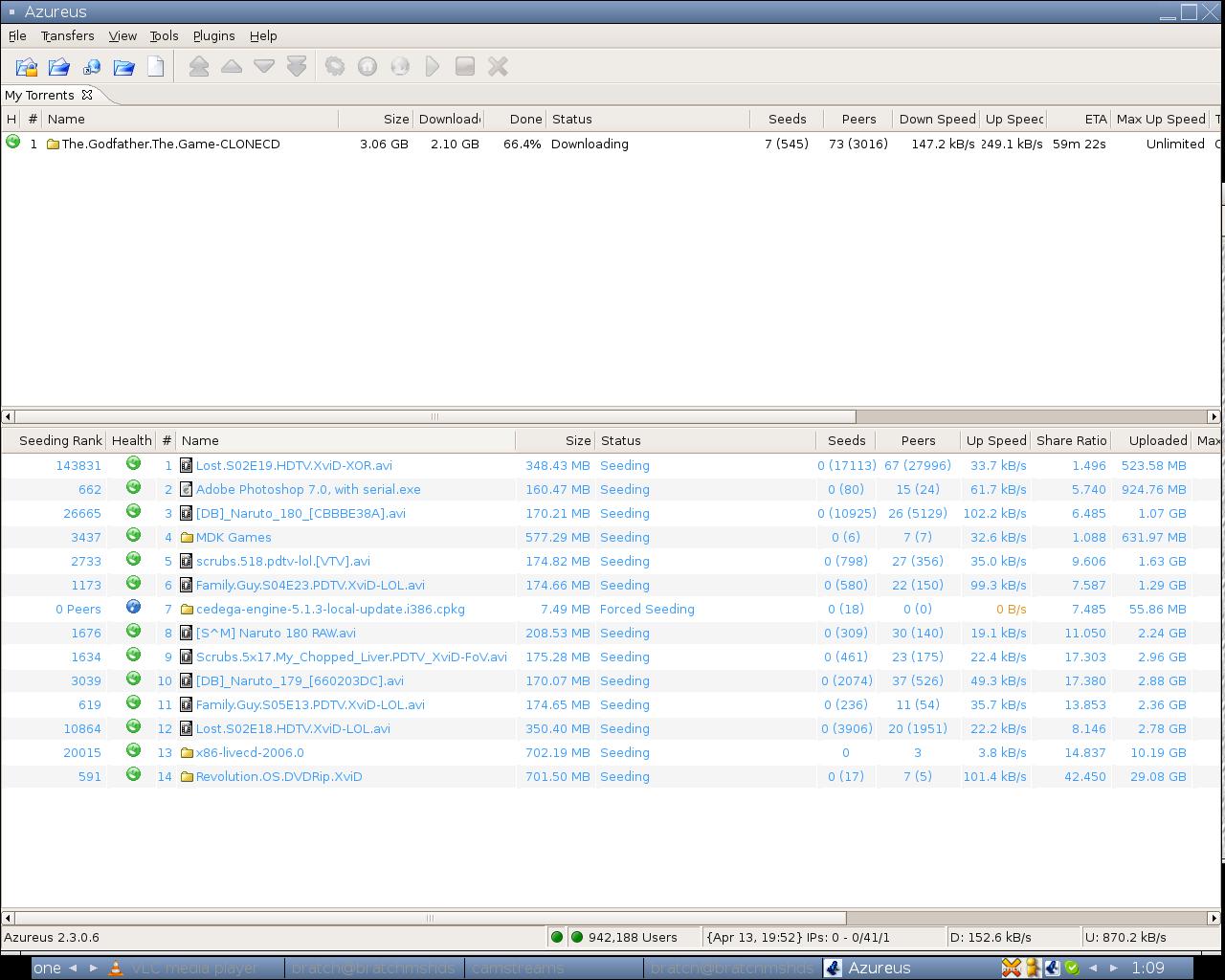Click the health icon for Revolution.OS.DVDRip.XviD row

133,774
